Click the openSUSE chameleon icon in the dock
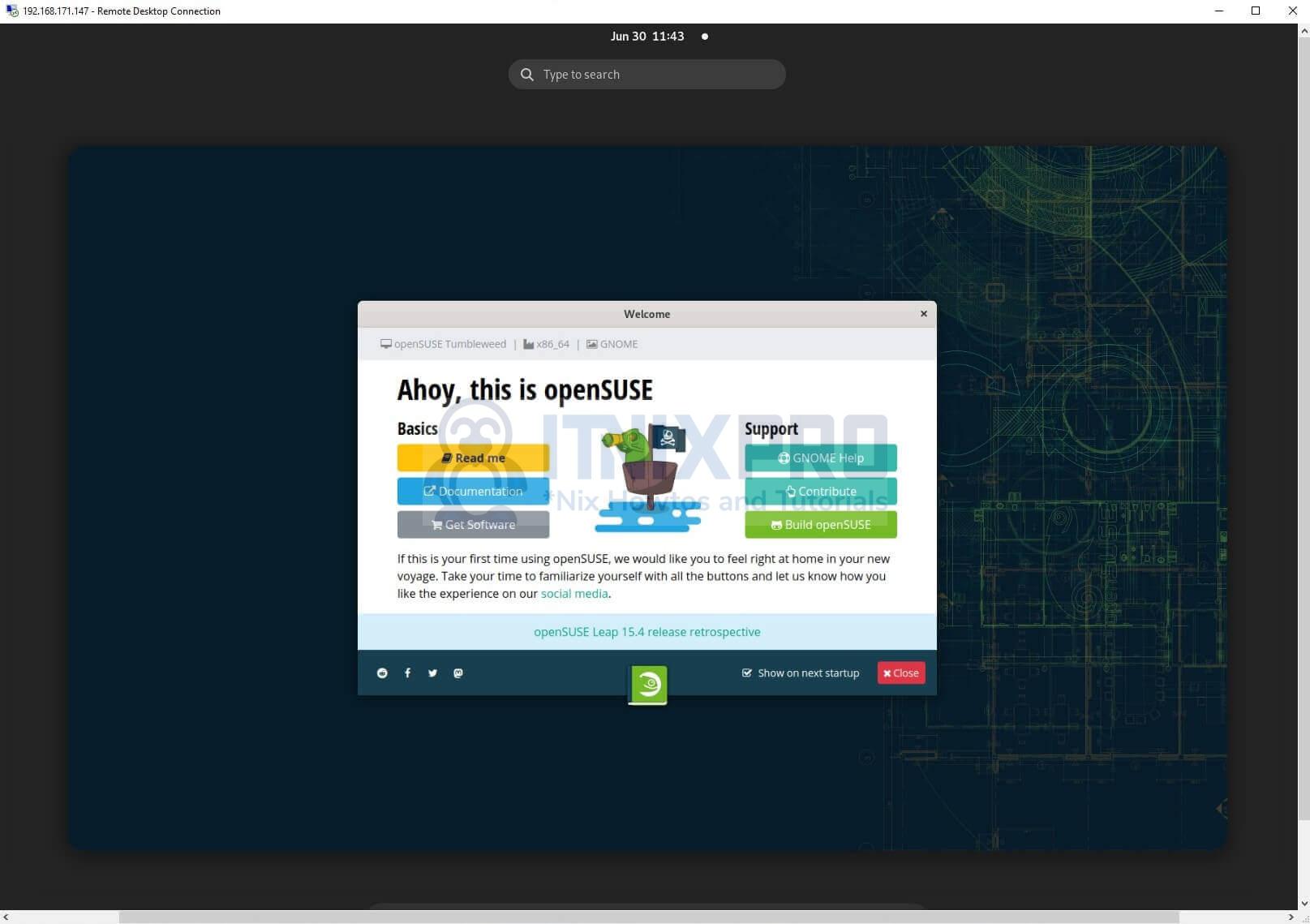The width and height of the screenshot is (1310, 924). 646,684
